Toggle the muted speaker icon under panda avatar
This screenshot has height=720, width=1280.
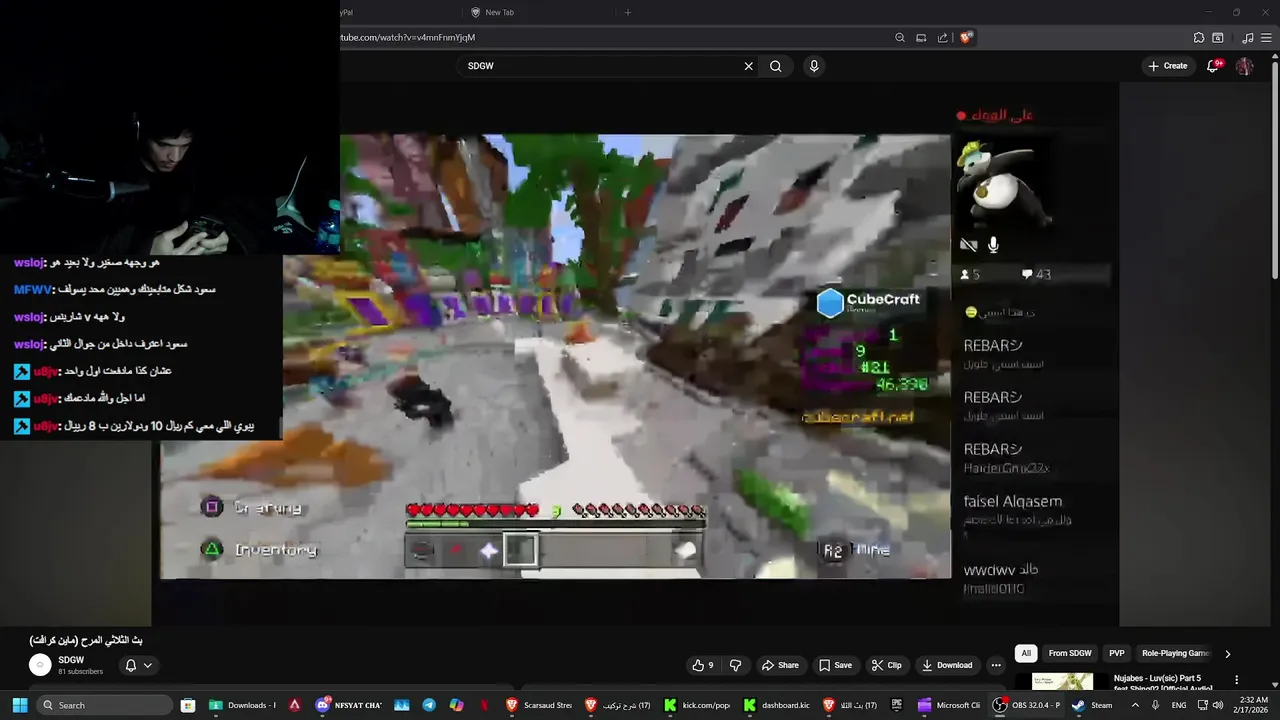pyautogui.click(x=968, y=244)
